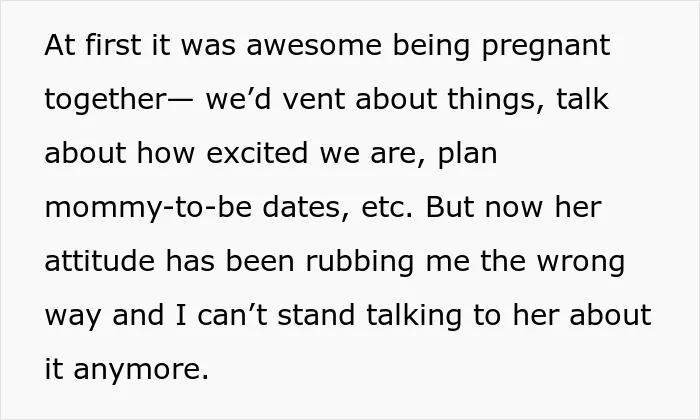Click the word "pregnant" in first line

tap(546, 47)
